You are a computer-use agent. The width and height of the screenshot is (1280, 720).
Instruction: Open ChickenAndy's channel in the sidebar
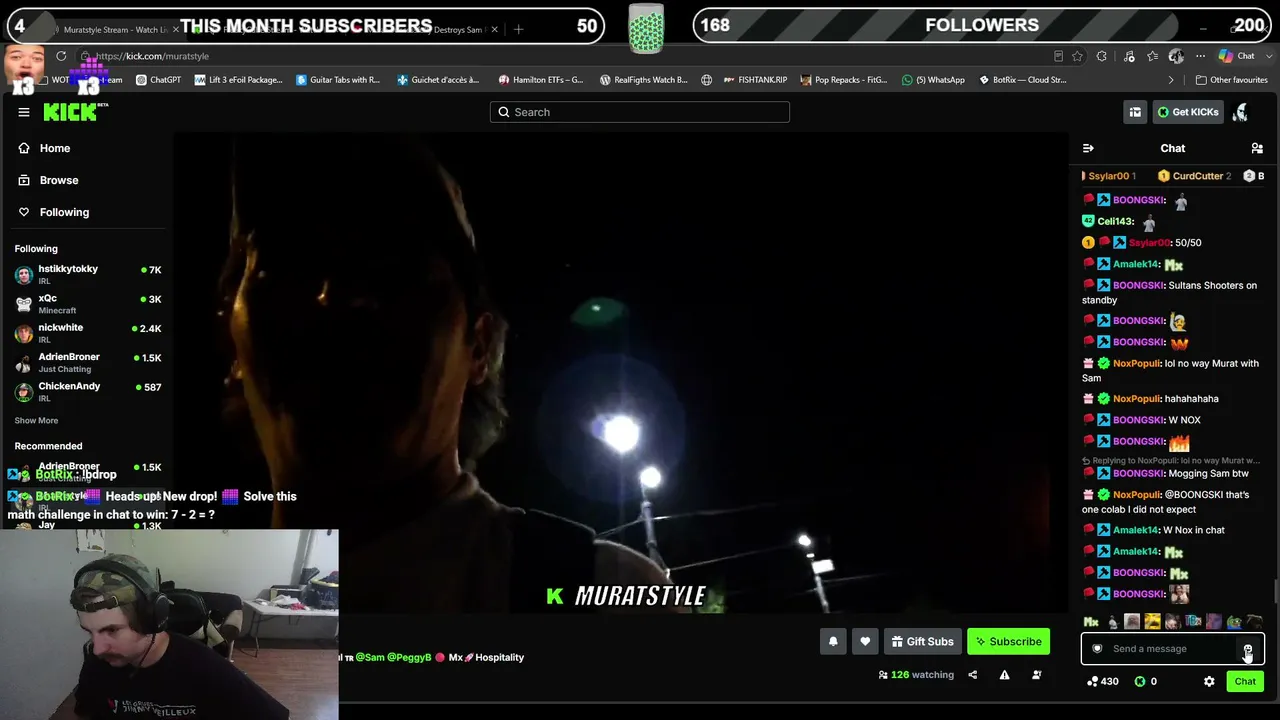pos(88,391)
